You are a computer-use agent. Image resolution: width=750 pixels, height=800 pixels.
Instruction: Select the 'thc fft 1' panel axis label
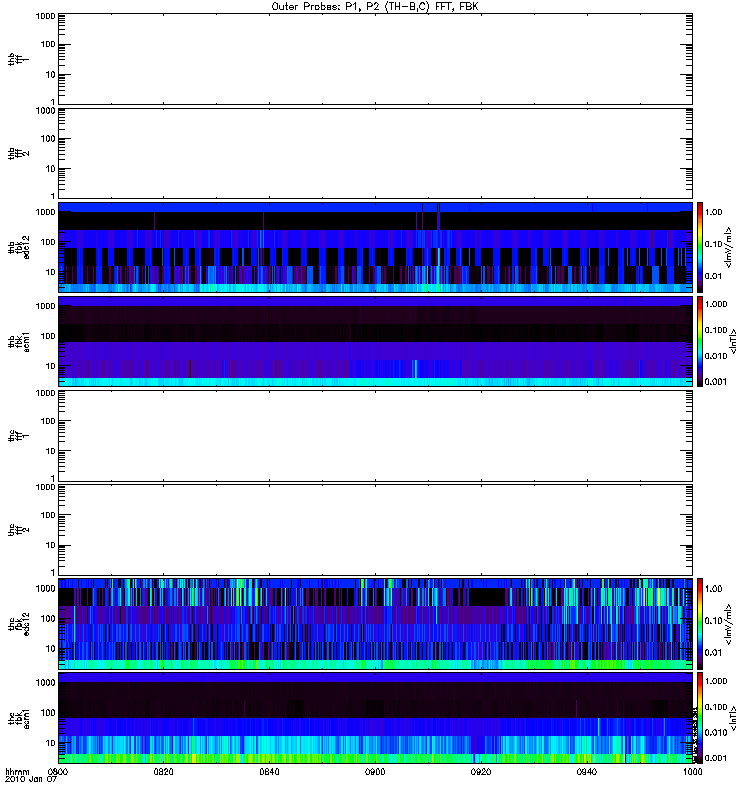[18, 436]
